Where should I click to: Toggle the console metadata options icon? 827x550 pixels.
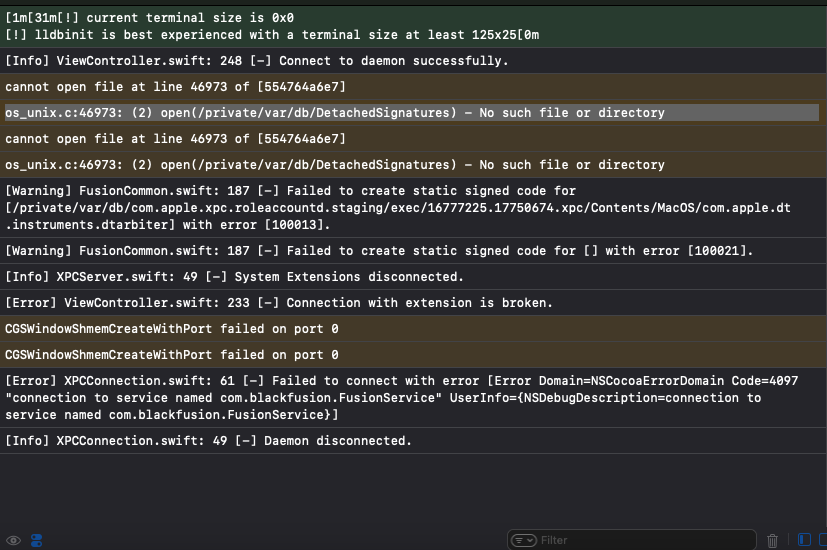[x=37, y=540]
